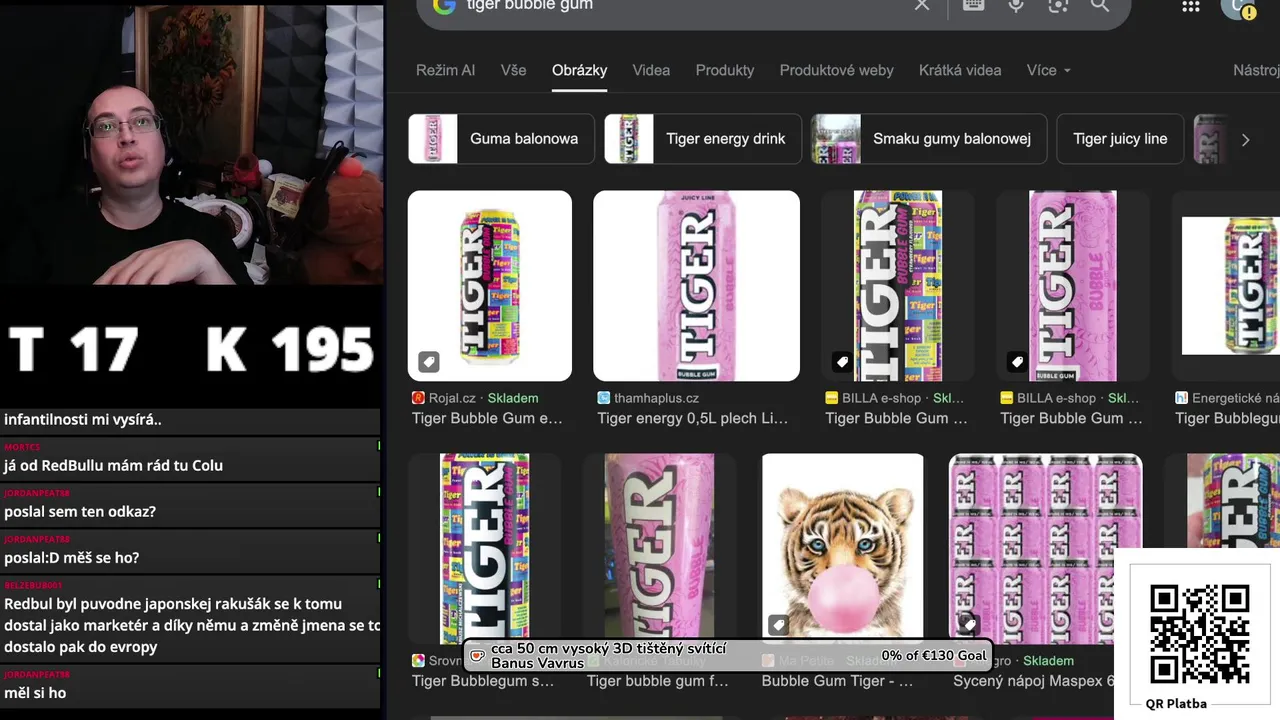Search by image using the Lens icon

[1058, 5]
